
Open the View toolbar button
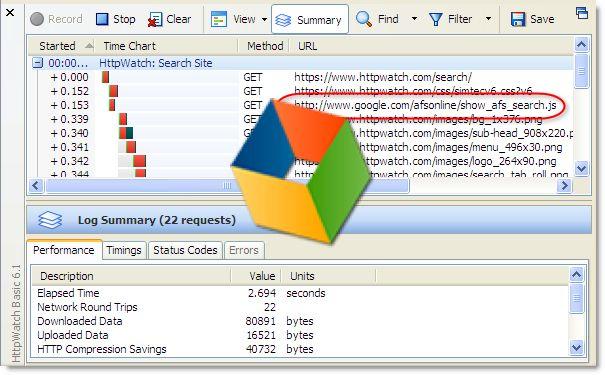point(233,19)
